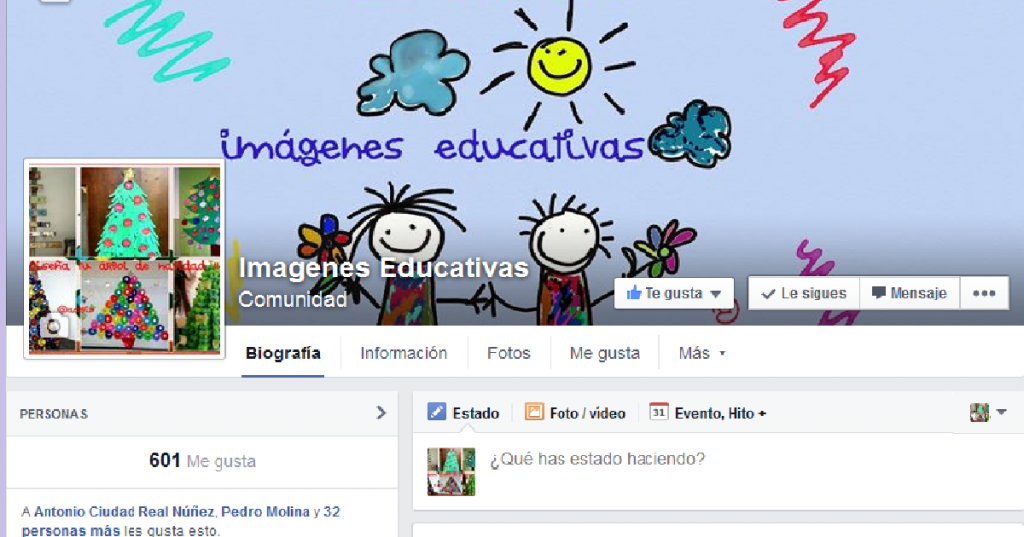Go to the Biografía tab
1024x537 pixels.
[x=283, y=353]
